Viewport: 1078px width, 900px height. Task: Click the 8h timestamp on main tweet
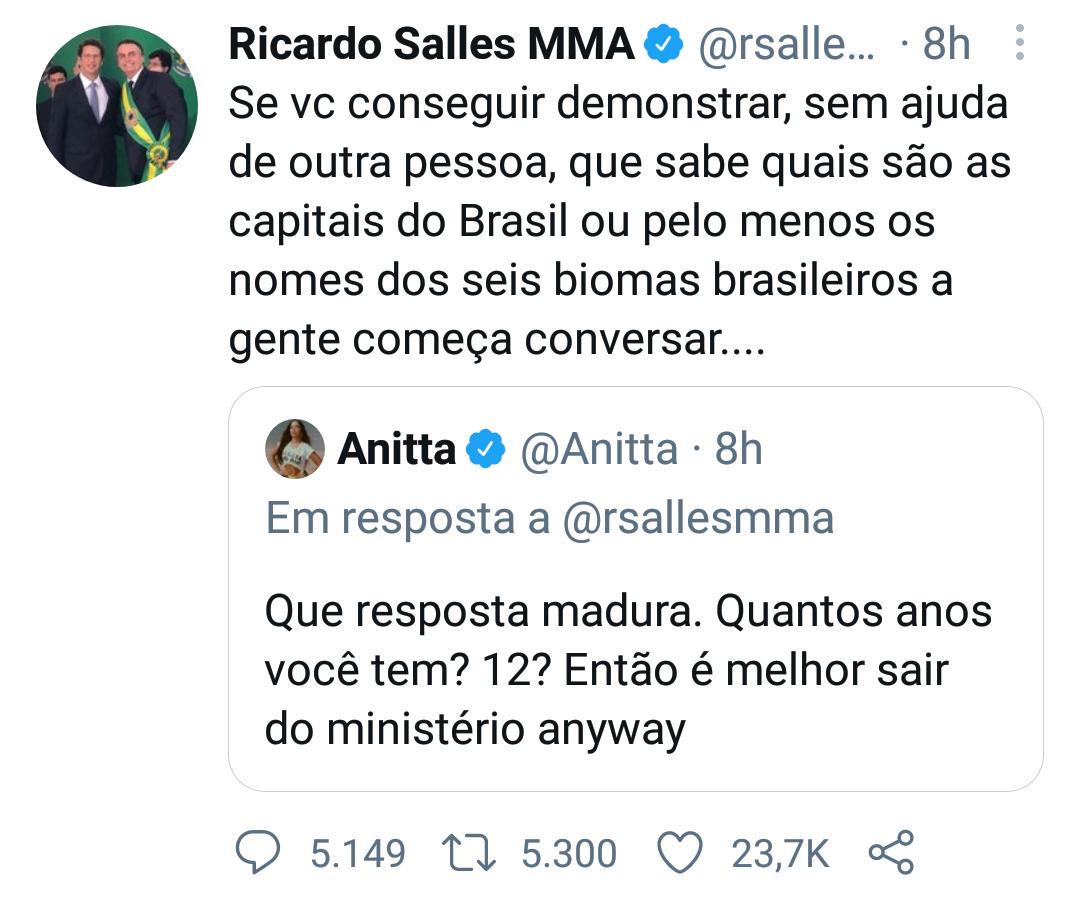point(946,44)
